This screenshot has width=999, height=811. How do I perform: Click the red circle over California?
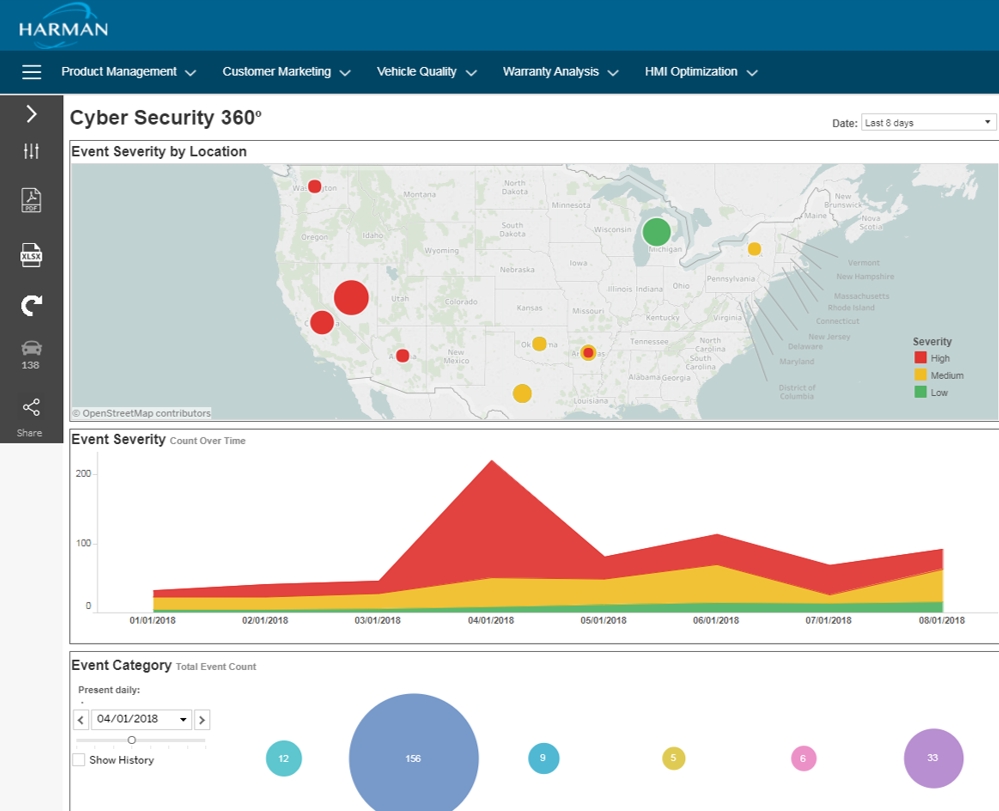coord(322,322)
